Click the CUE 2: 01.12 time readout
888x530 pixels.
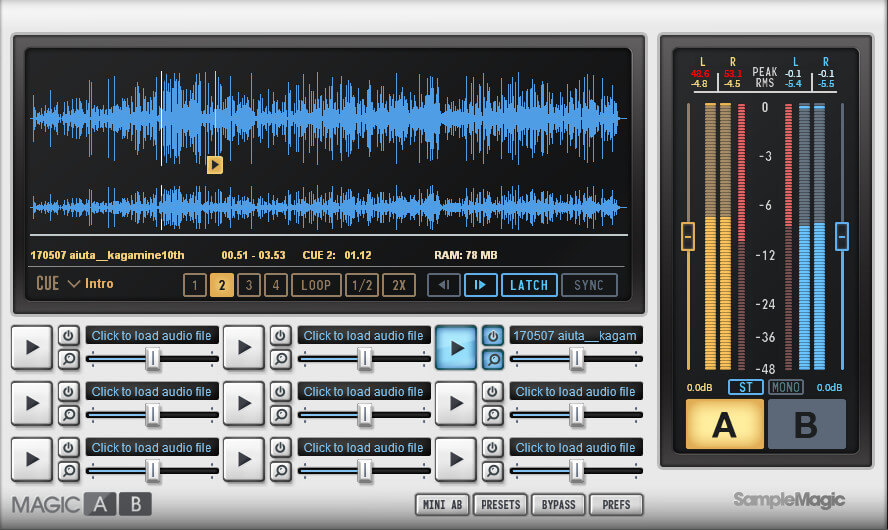(x=337, y=255)
